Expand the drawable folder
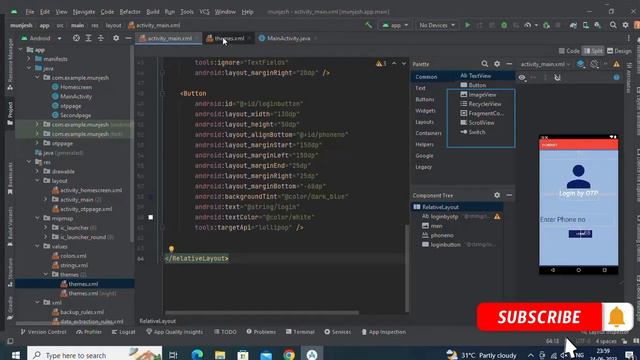The width and height of the screenshot is (640, 360). 37,171
